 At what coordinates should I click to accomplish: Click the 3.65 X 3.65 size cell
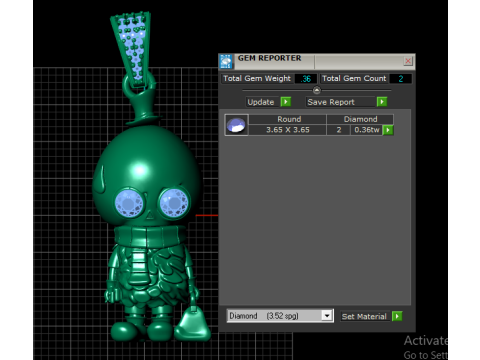[287, 130]
